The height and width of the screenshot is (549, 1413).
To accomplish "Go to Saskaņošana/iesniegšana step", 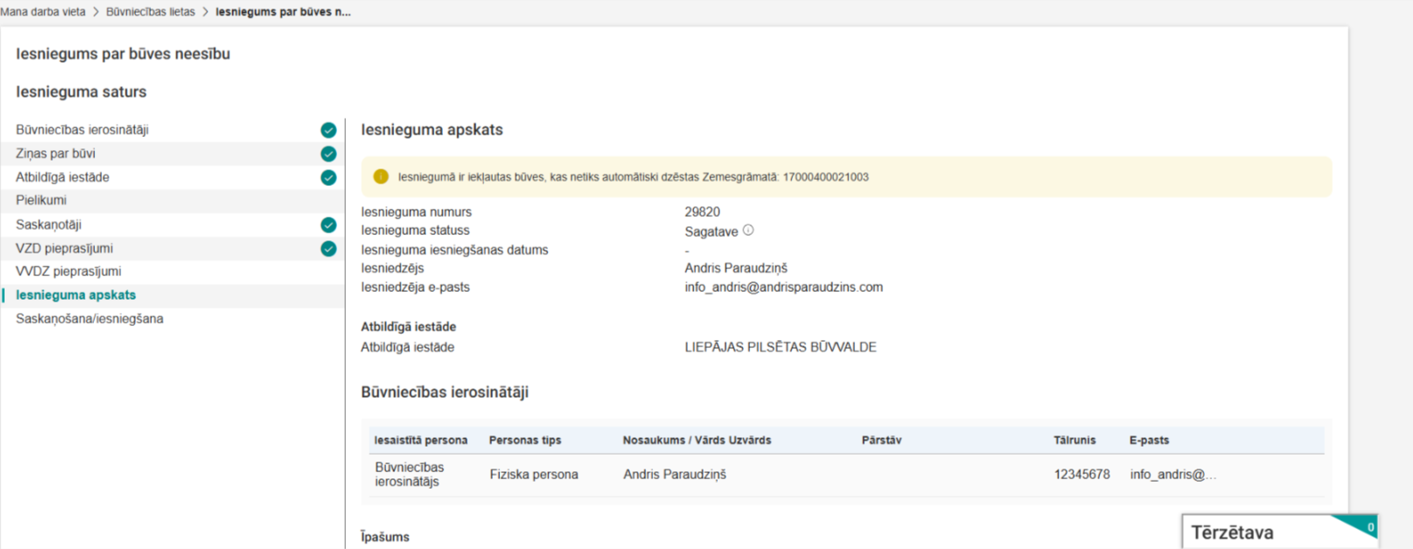I will (x=89, y=319).
